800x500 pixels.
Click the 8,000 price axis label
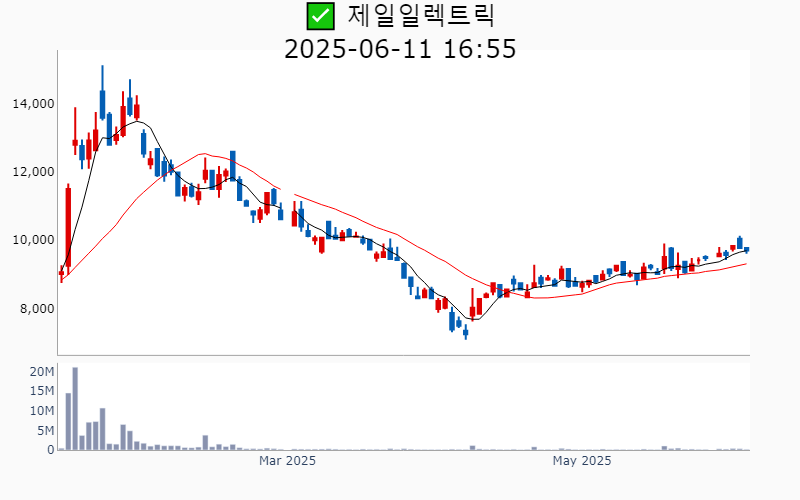point(37,309)
